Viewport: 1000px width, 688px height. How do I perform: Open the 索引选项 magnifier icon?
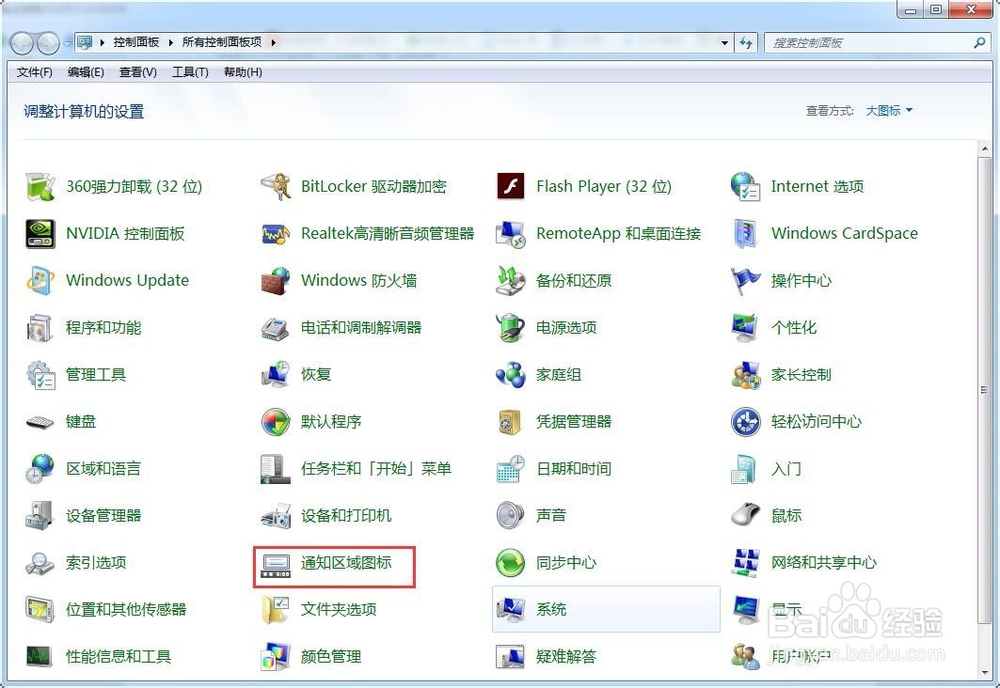coord(40,563)
